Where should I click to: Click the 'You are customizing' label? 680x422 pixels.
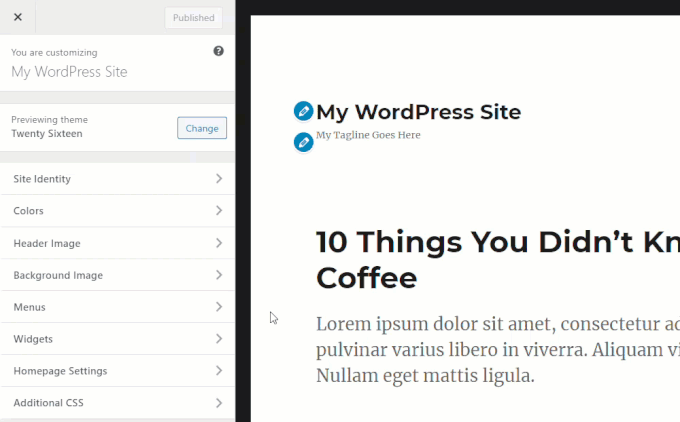[54, 52]
